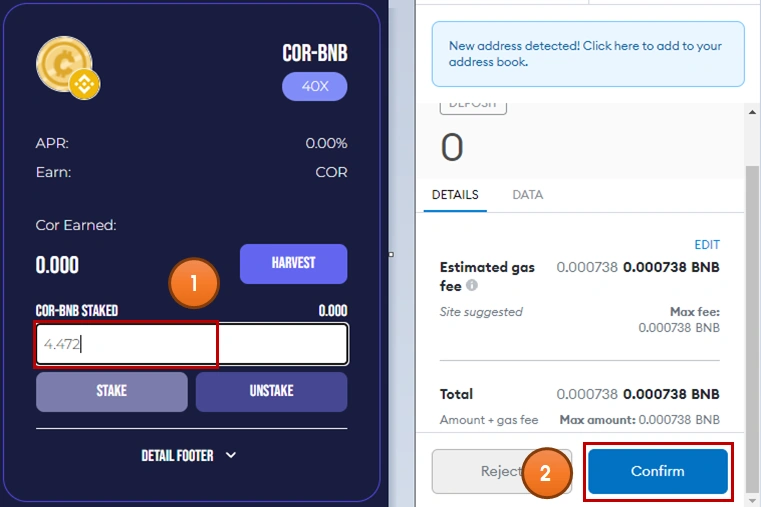Click the Site suggested text
This screenshot has width=761, height=507.
(x=481, y=312)
